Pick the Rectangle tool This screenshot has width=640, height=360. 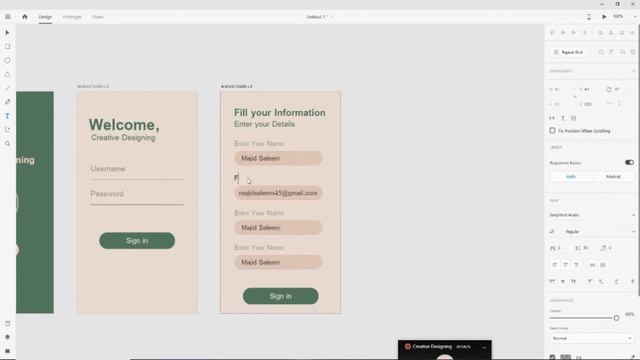click(x=7, y=47)
